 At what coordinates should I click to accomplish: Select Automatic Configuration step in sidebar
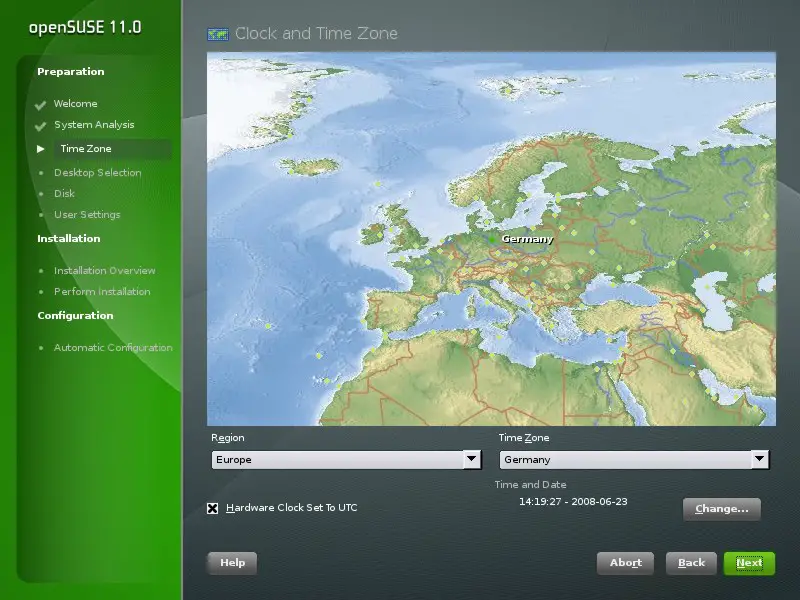pos(113,347)
